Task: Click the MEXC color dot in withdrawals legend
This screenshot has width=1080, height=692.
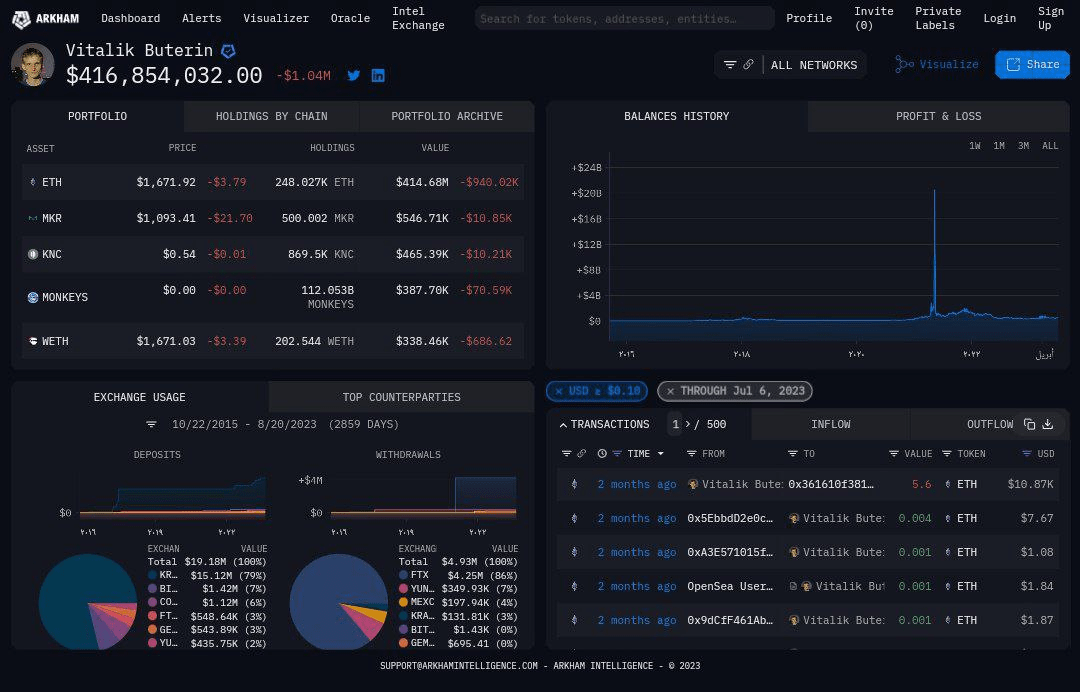Action: click(404, 602)
